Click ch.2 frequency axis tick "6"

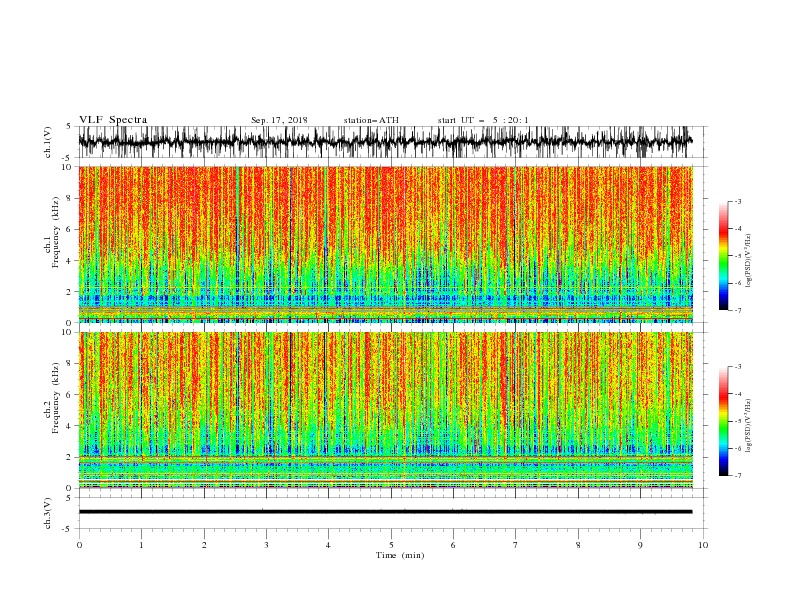[69, 394]
